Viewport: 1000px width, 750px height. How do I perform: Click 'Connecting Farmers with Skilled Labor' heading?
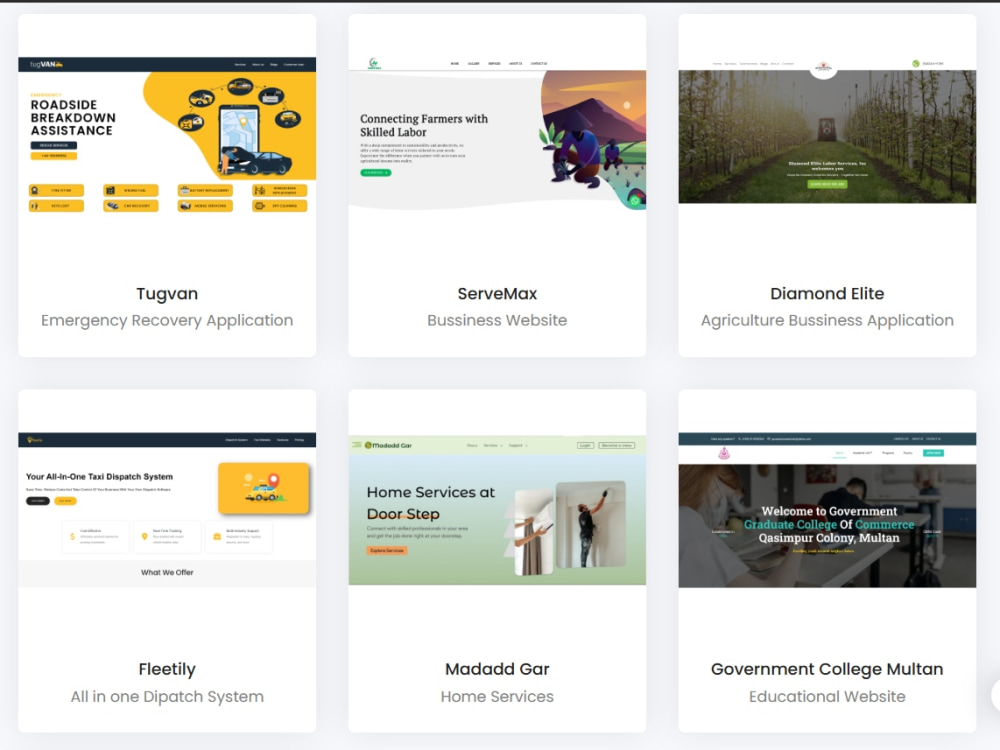(x=424, y=126)
